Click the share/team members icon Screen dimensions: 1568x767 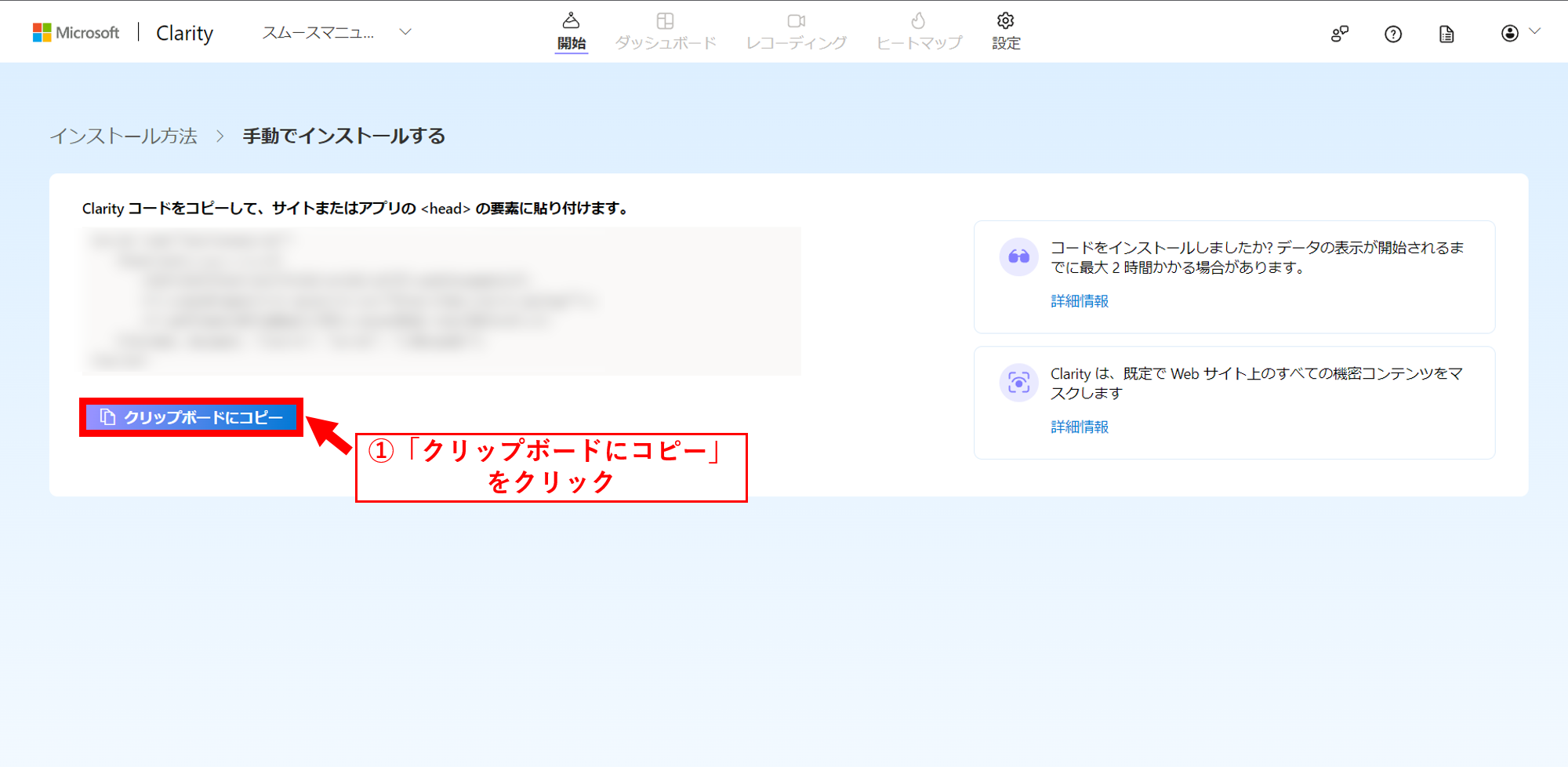1339,34
